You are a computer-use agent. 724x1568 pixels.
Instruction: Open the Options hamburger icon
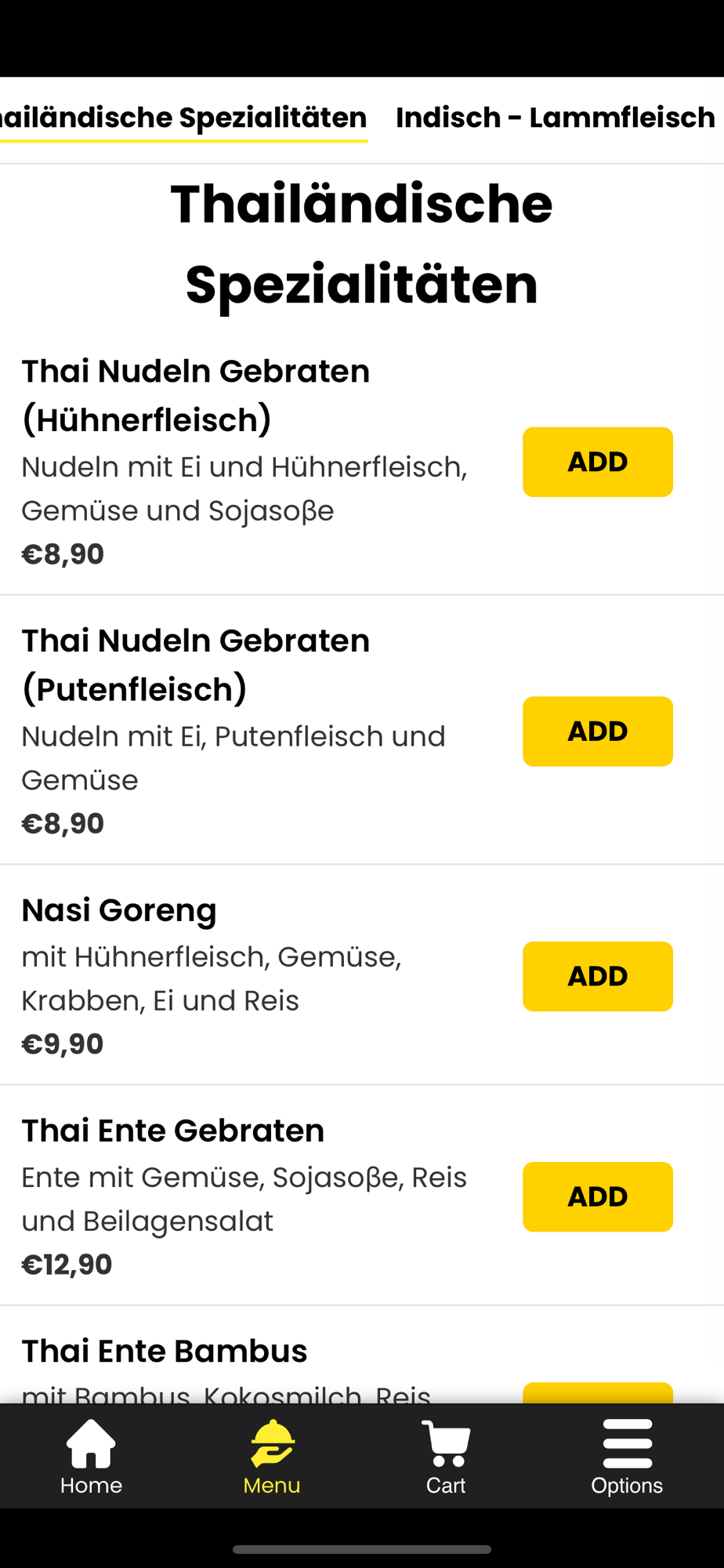point(627,1444)
